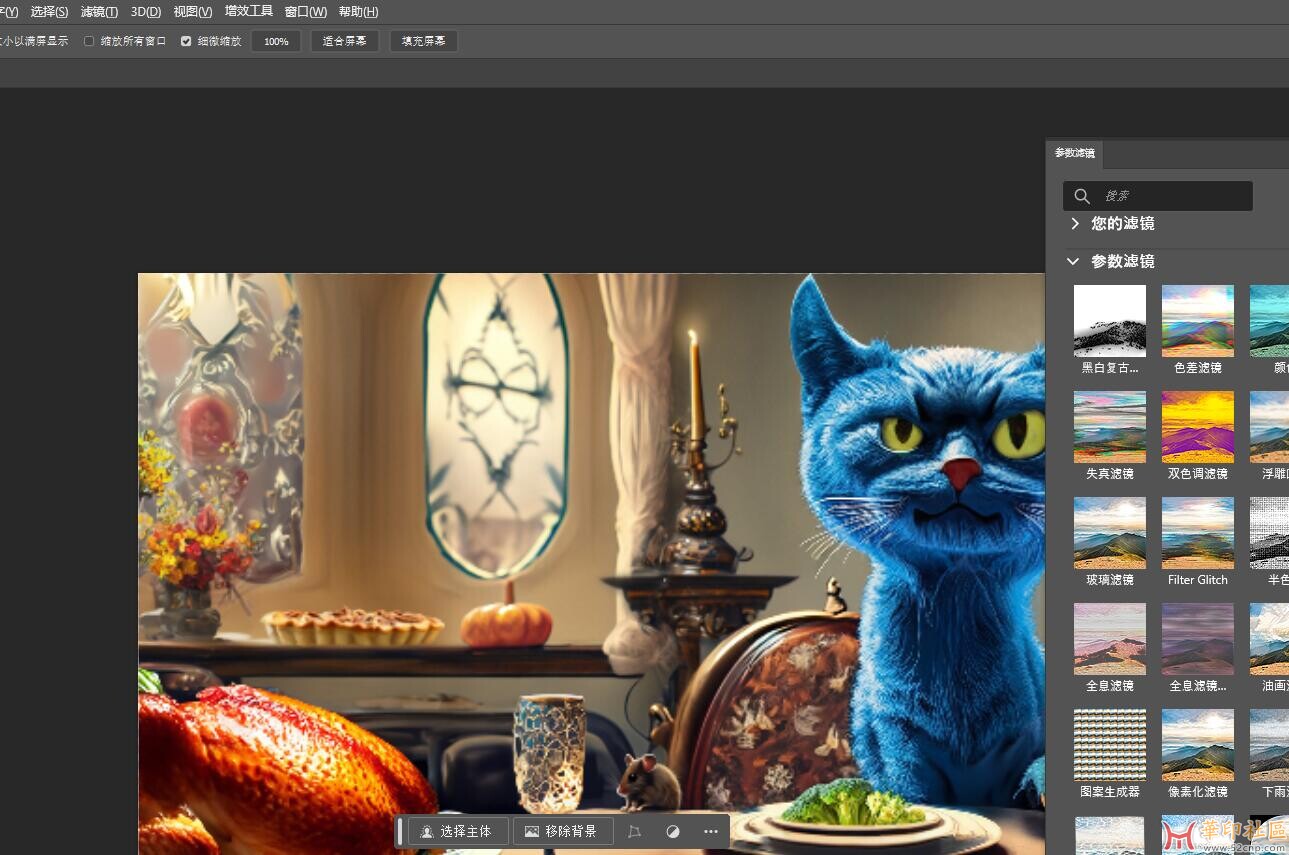Click the transform selection icon in contextual bar

point(634,831)
